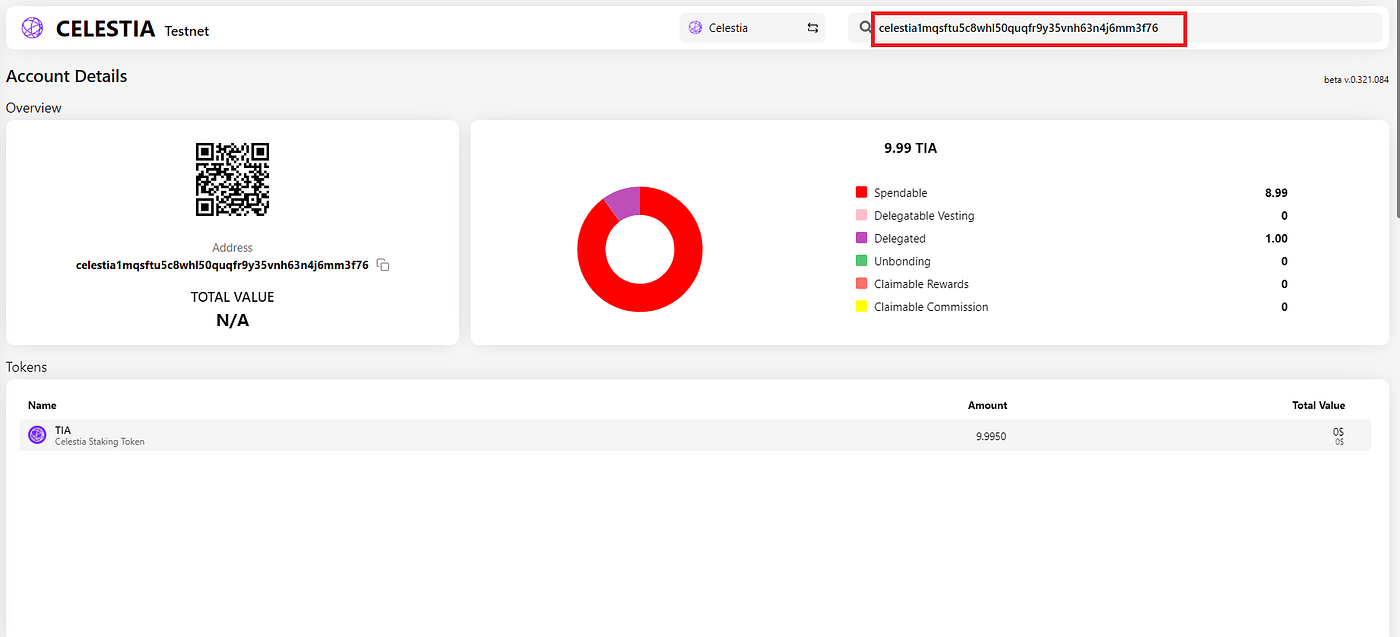Click the CELESTIA title text
The width and height of the screenshot is (1400, 637).
click(x=105, y=29)
